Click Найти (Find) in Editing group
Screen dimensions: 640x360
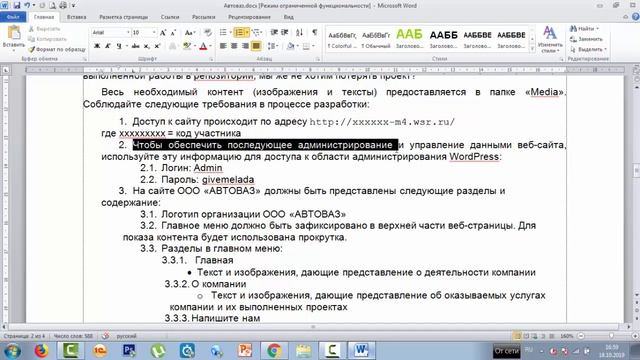click(x=584, y=29)
